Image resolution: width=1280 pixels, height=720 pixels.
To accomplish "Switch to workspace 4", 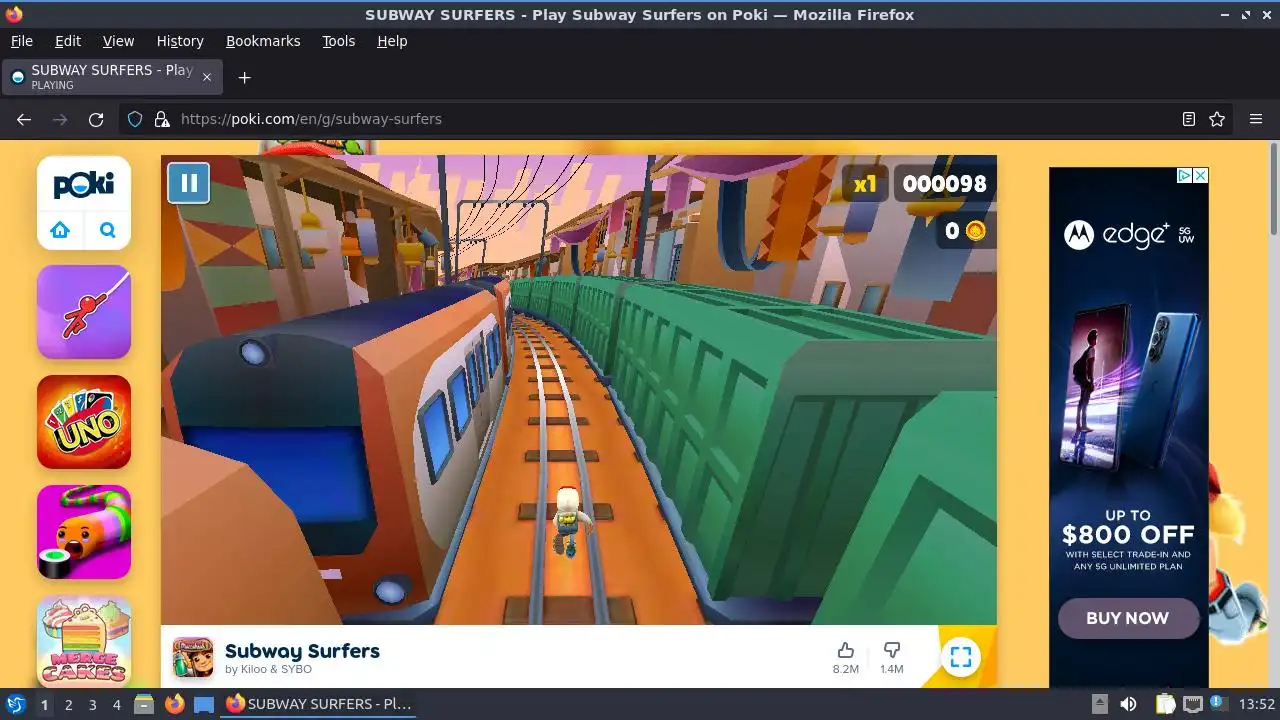I will (x=116, y=705).
